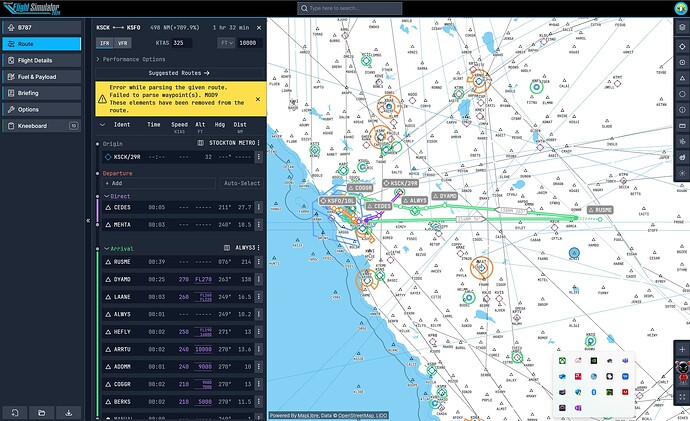Click the Windows Security shield tray icon
This screenshot has height=421, width=690.
[578, 392]
